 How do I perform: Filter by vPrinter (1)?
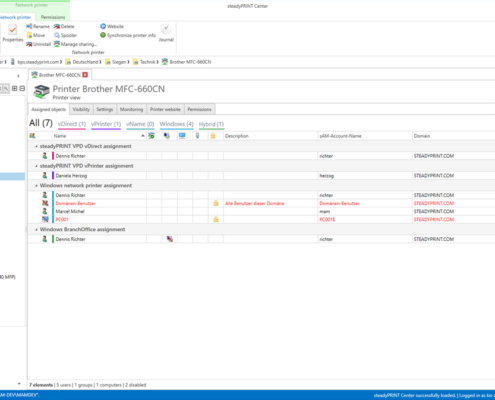(106, 124)
